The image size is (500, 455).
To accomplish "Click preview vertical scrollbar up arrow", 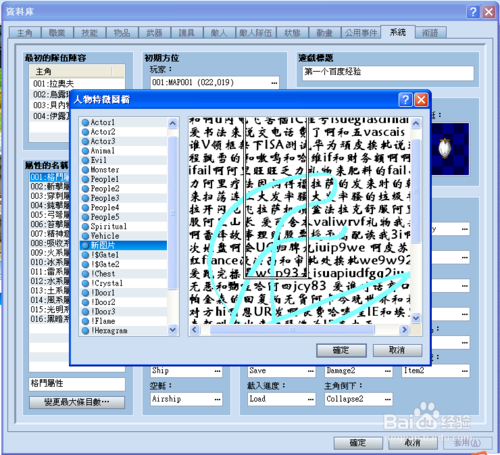I will click(x=416, y=124).
